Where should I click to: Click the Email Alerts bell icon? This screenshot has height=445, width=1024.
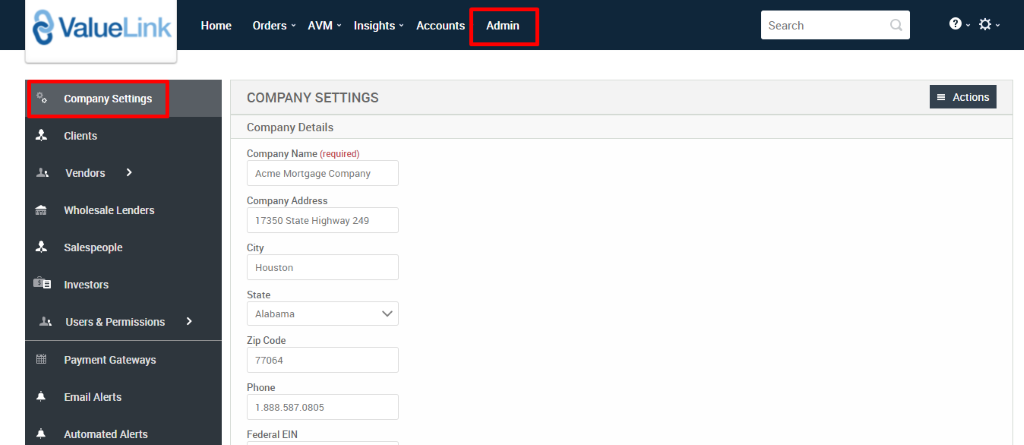[x=42, y=397]
